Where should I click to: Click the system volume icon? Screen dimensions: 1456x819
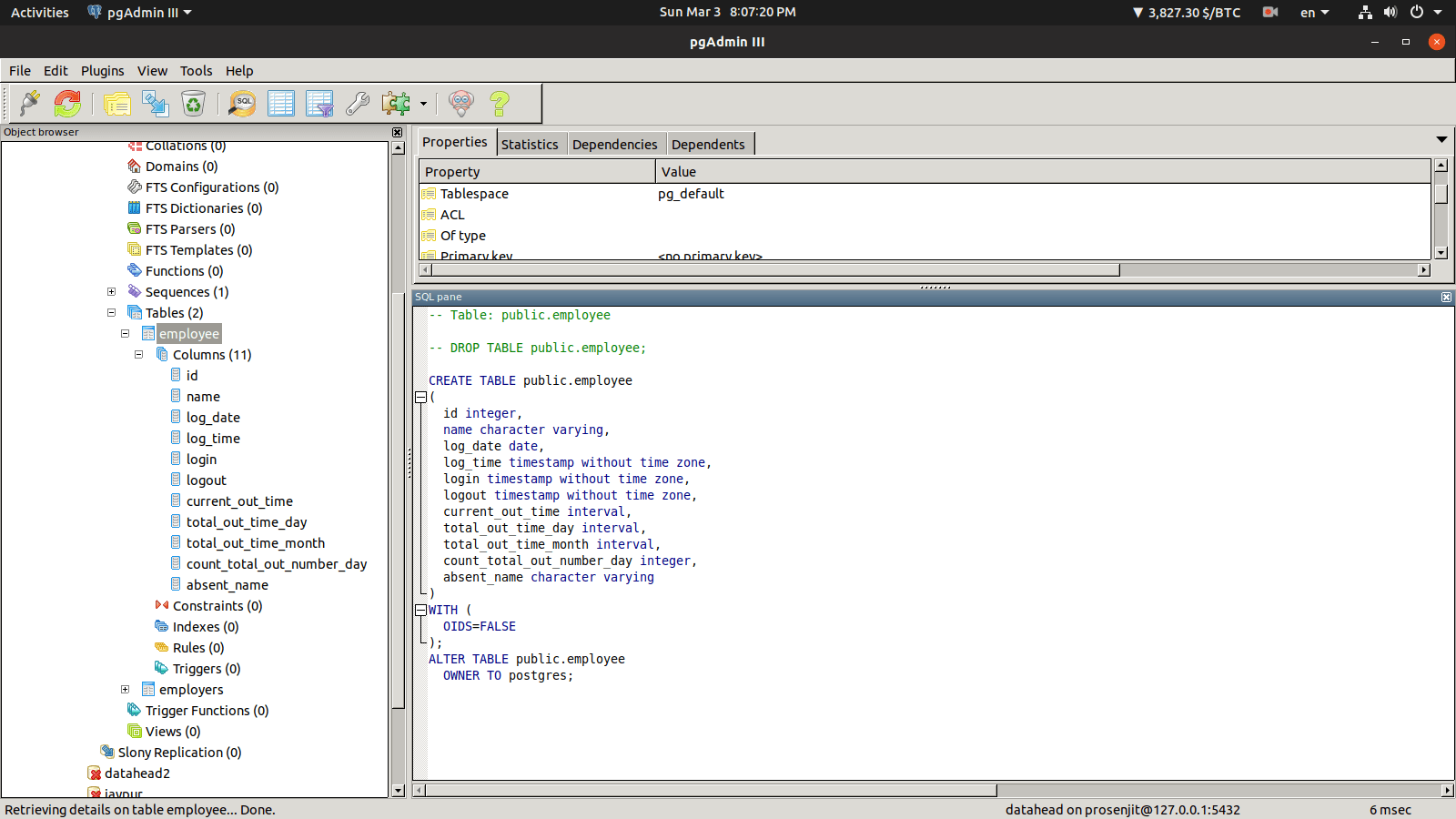1390,13
